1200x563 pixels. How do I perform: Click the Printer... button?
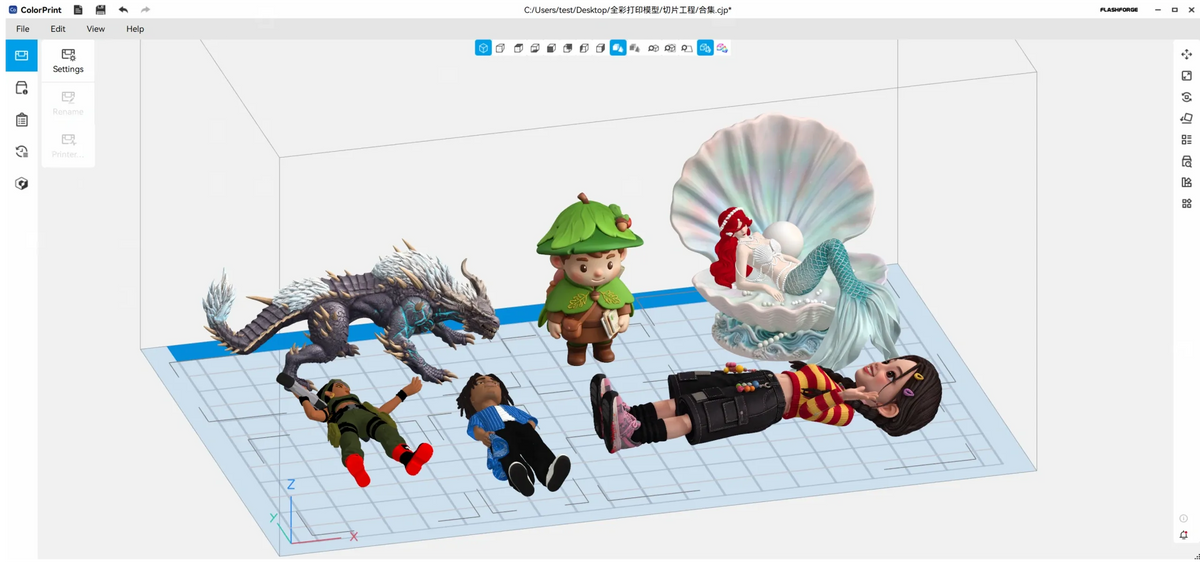pyautogui.click(x=68, y=146)
